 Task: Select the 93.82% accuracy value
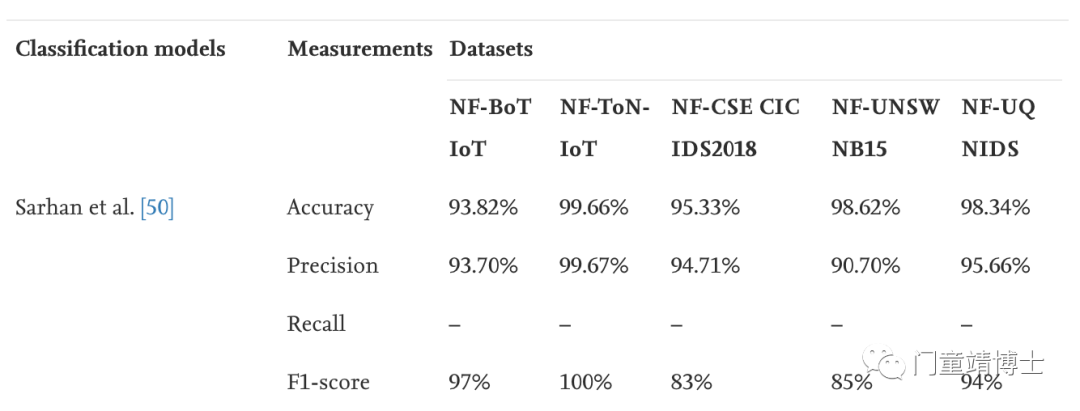(483, 208)
